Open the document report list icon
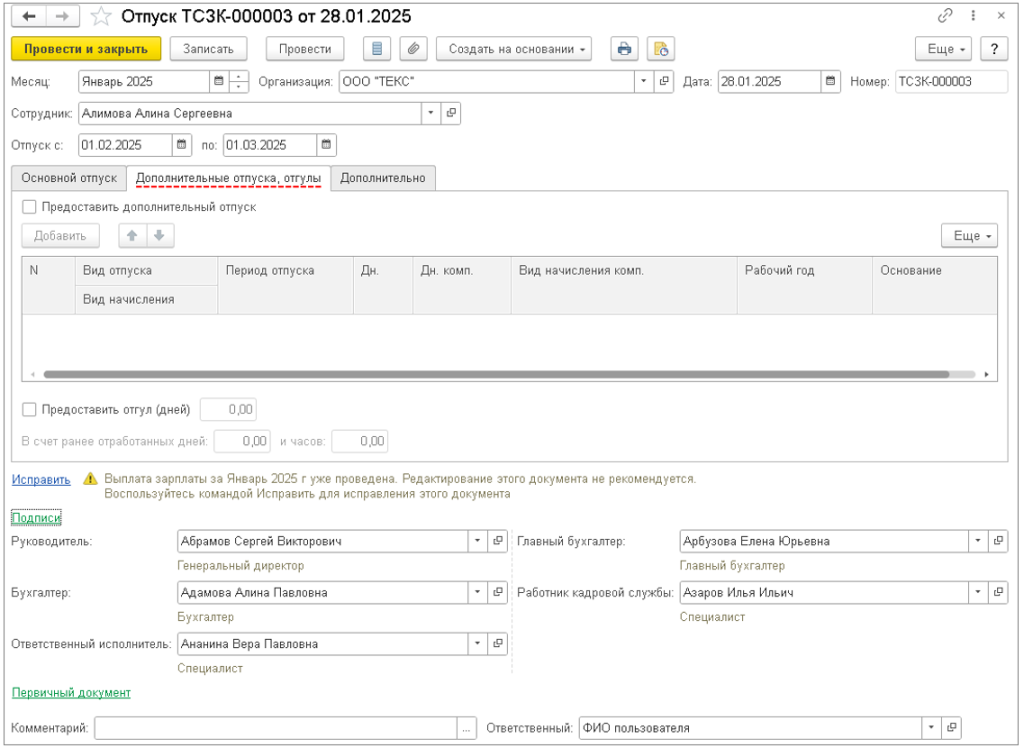Screen dimensions: 1024x748 (377, 49)
